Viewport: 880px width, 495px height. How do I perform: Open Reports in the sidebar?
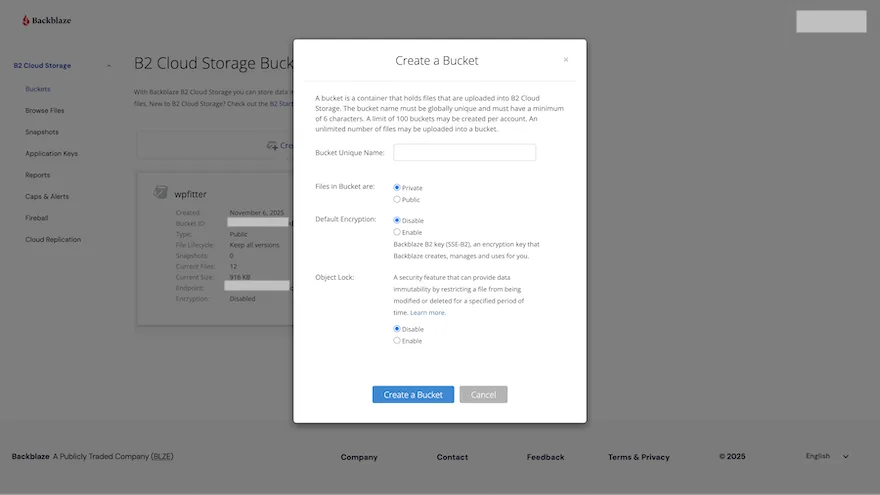[x=38, y=175]
